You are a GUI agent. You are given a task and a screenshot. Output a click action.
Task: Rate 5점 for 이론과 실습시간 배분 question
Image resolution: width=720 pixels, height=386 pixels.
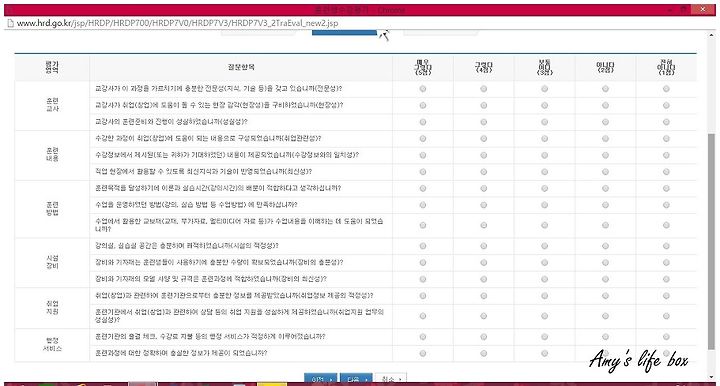422,188
